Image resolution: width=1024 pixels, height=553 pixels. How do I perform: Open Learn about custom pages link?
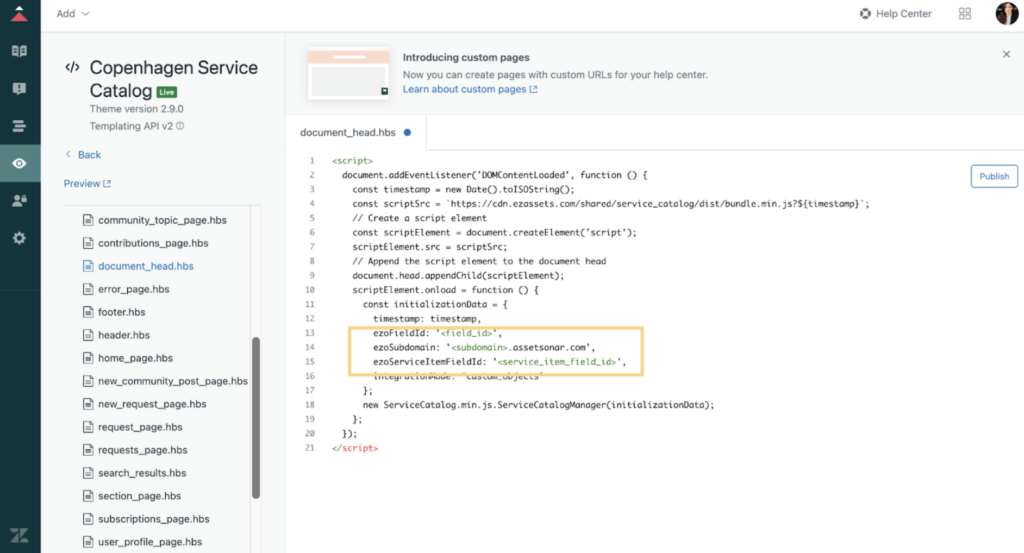470,89
